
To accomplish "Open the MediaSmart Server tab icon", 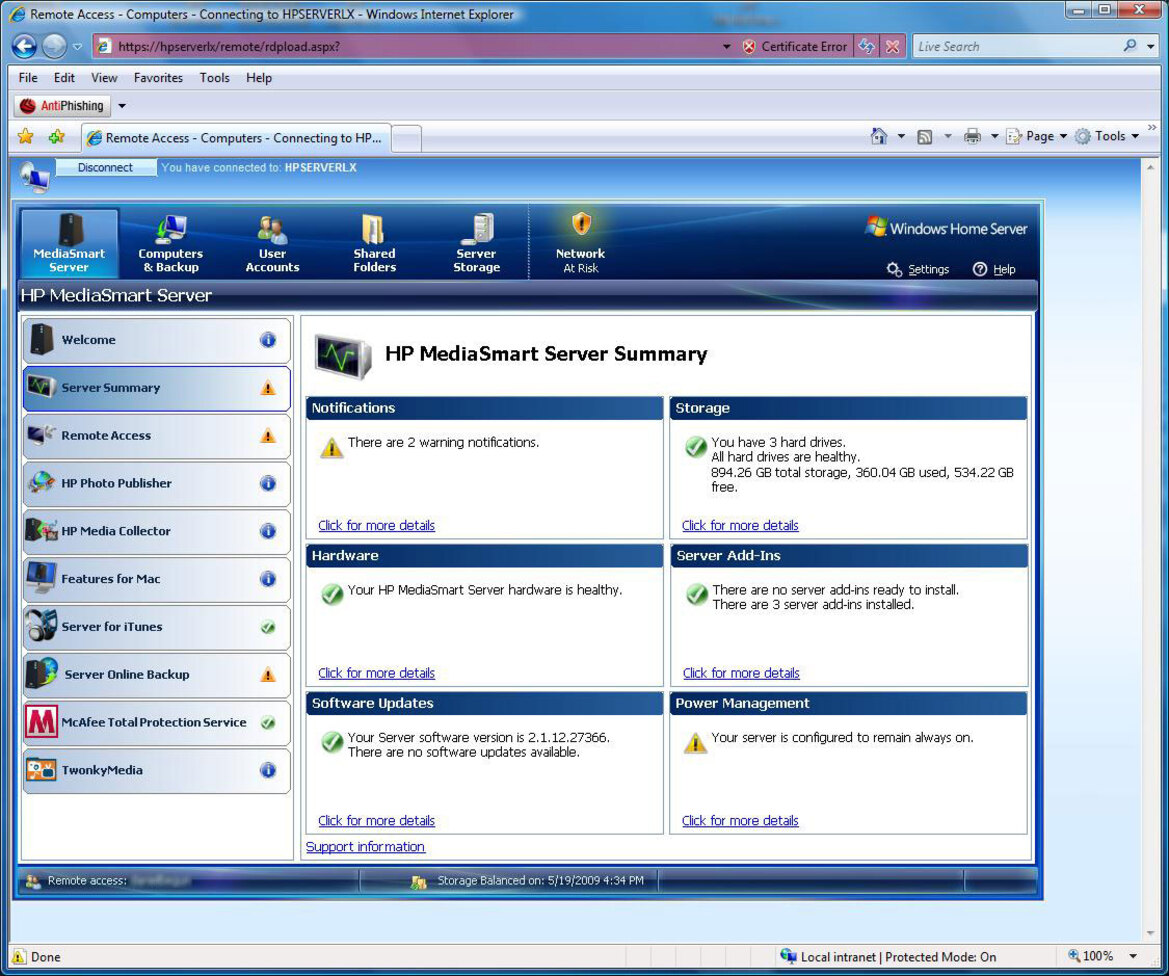I will (x=69, y=242).
